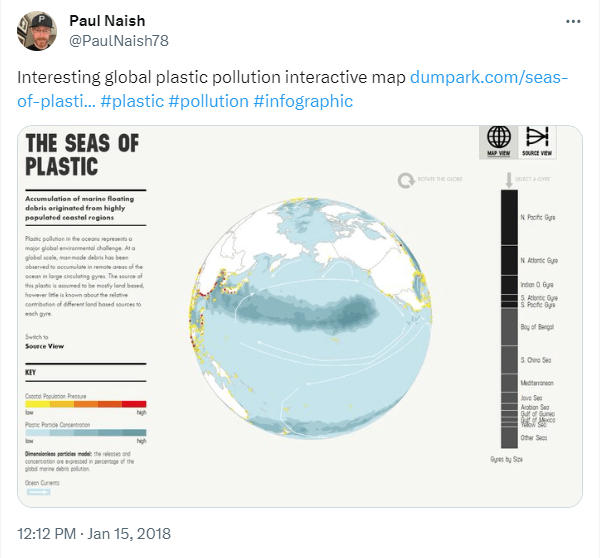Click the @PaulNaish78 handle
Screen dimensions: 601x558
click(111, 42)
